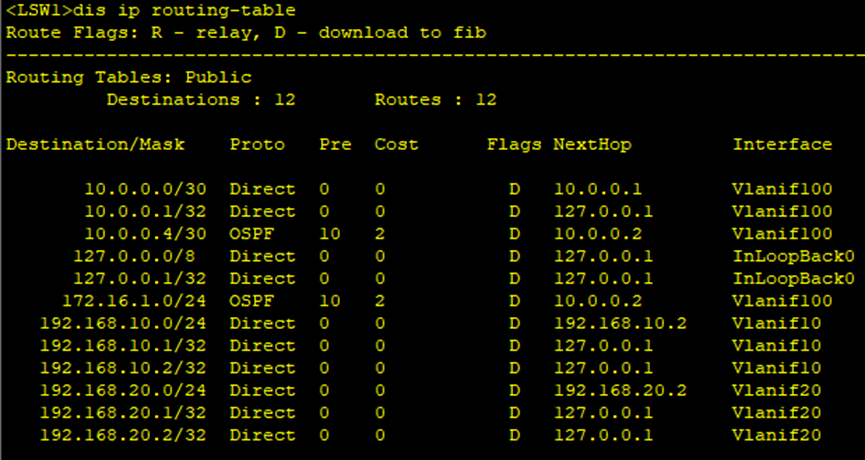
Task: Click "Vlanif20" in the 192.168.20.2/32 row
Action: [776, 435]
